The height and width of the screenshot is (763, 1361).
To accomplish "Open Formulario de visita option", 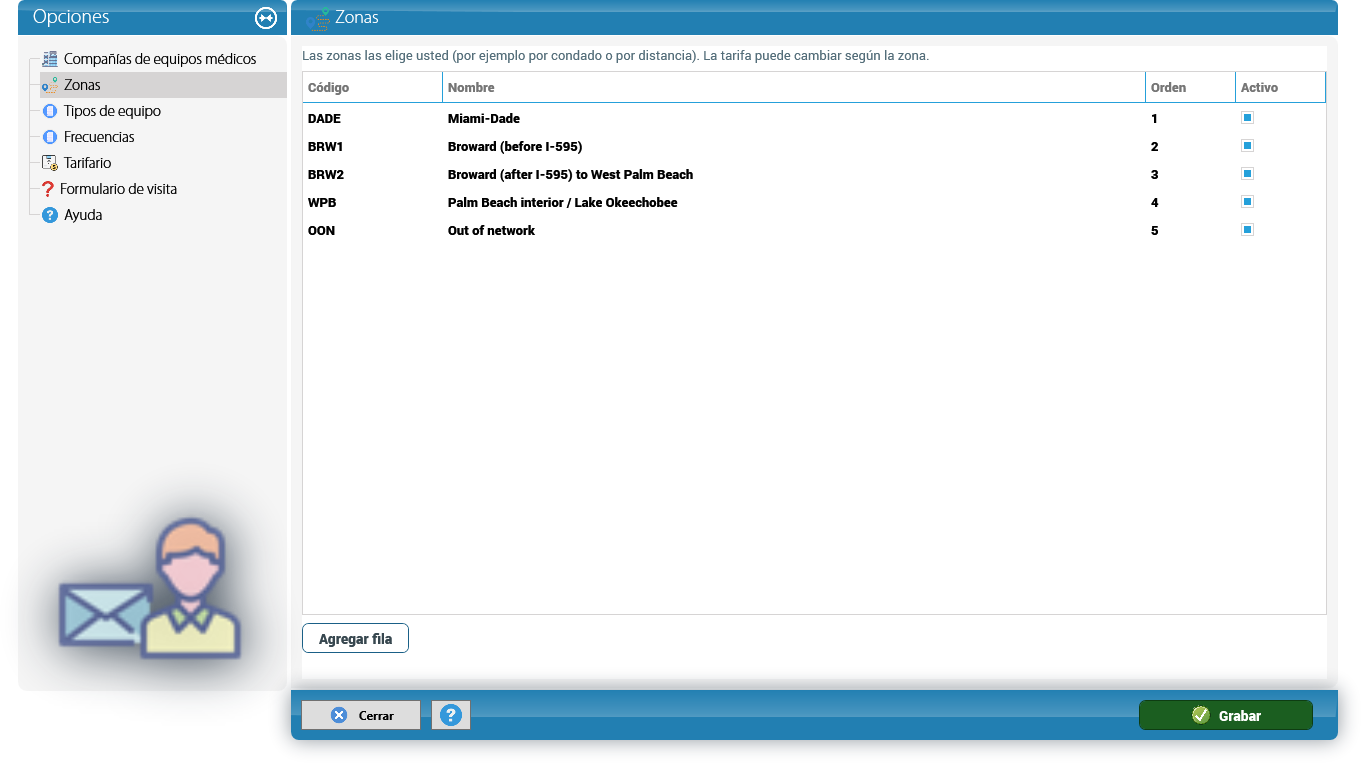I will pyautogui.click(x=118, y=189).
